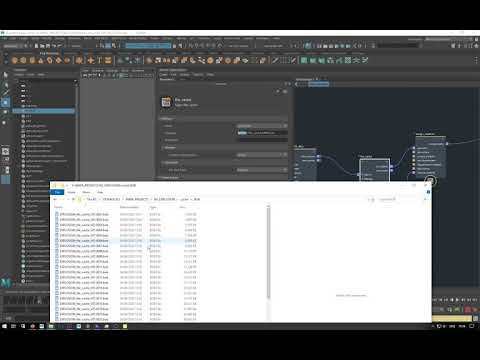Open the Share tab in Explorer ribbon
Screen dimensions: 480x360
coord(86,192)
